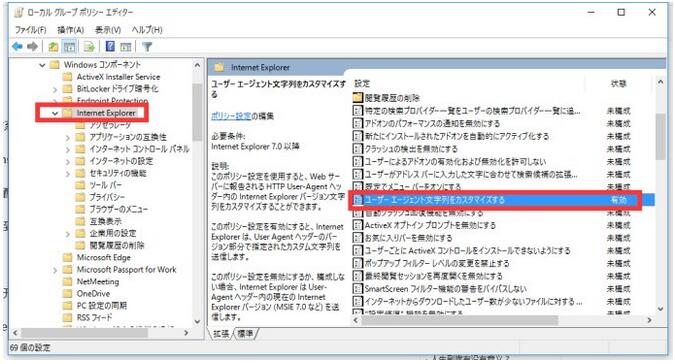675x364 pixels.
Task: Select PC 設定の同期 tree folder
Action: coord(102,305)
